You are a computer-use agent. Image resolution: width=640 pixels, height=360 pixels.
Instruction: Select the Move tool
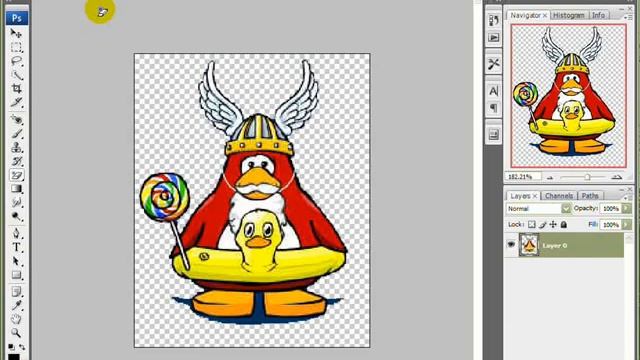pos(16,33)
